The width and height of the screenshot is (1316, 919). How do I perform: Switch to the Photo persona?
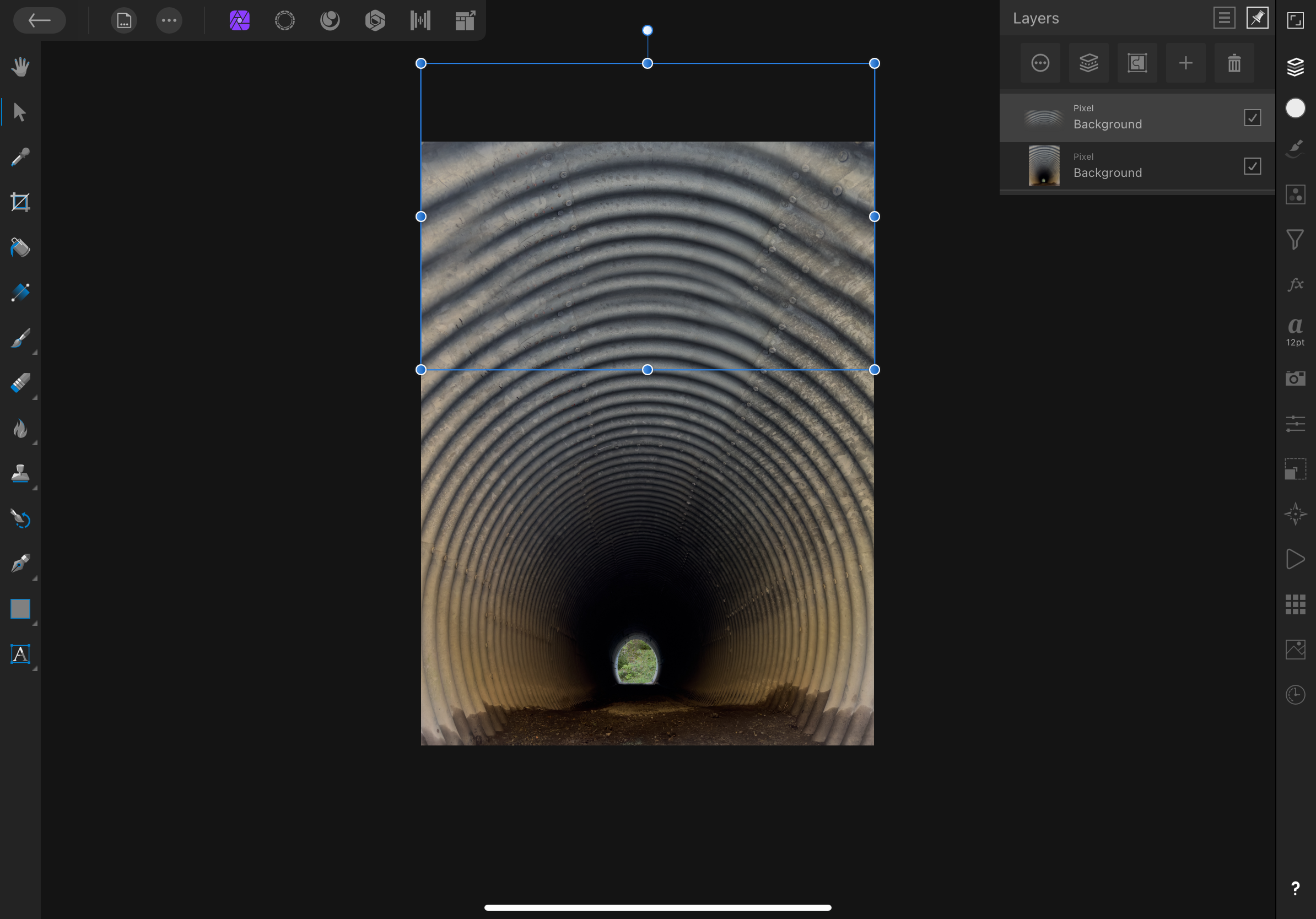point(240,20)
